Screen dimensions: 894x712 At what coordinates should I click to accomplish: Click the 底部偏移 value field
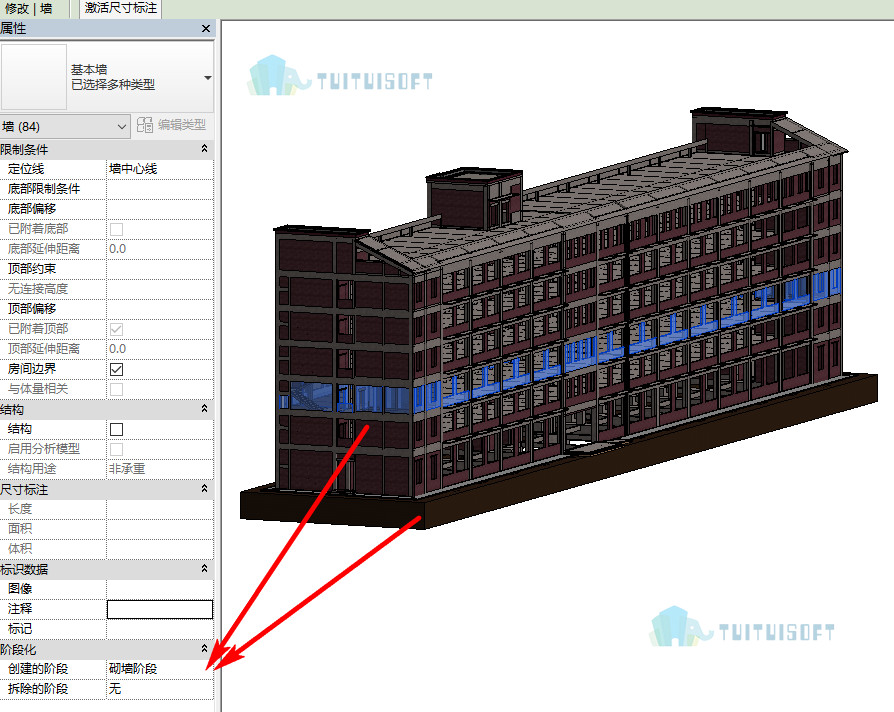point(160,209)
